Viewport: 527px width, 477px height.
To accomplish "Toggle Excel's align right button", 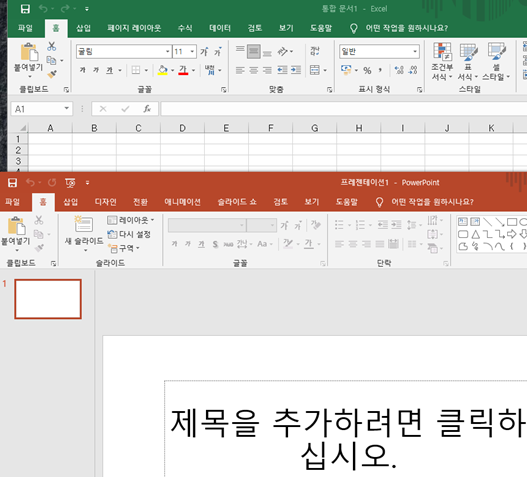I will pyautogui.click(x=267, y=70).
